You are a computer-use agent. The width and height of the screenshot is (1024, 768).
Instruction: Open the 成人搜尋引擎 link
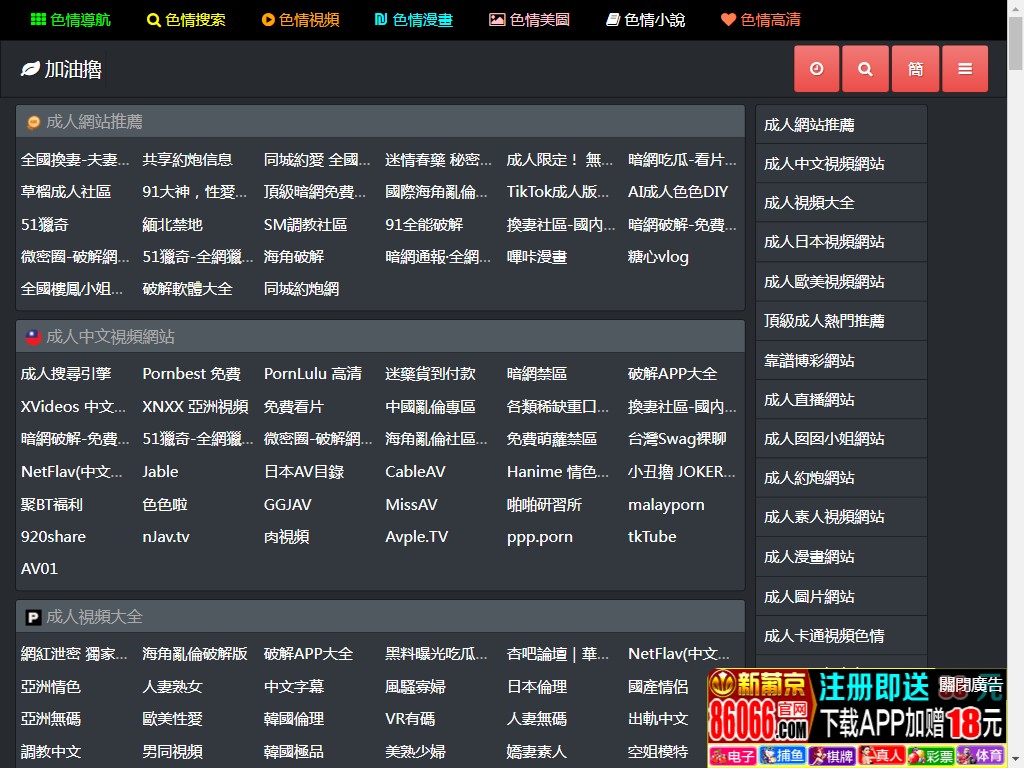pyautogui.click(x=66, y=374)
